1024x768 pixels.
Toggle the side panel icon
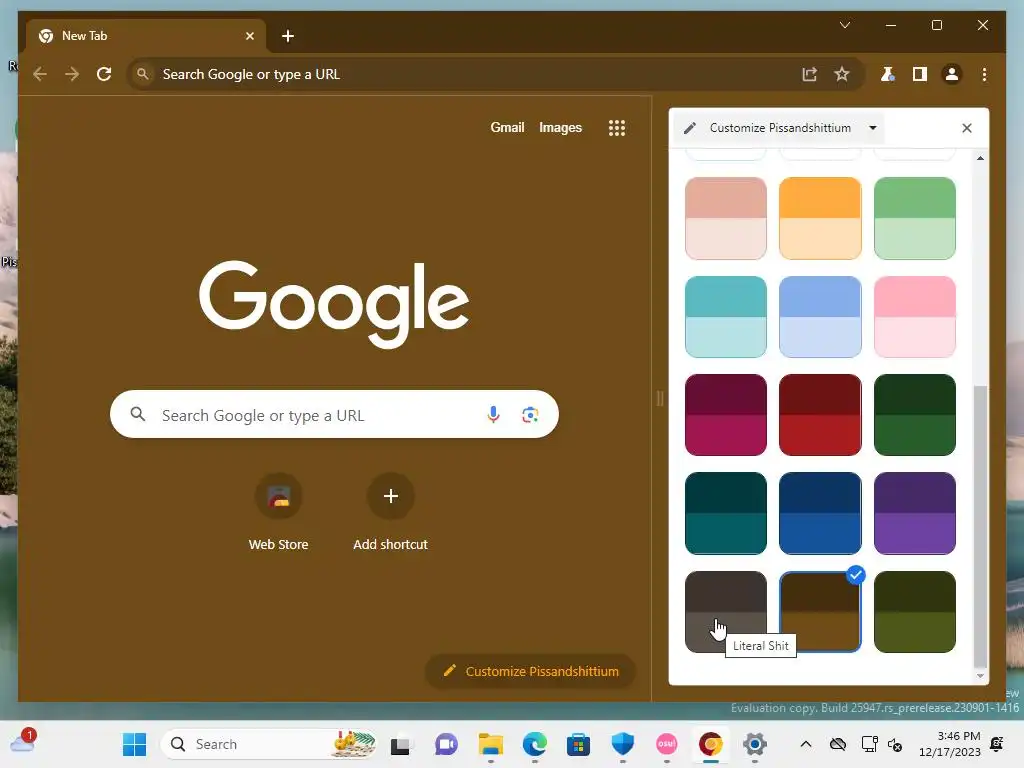click(920, 74)
